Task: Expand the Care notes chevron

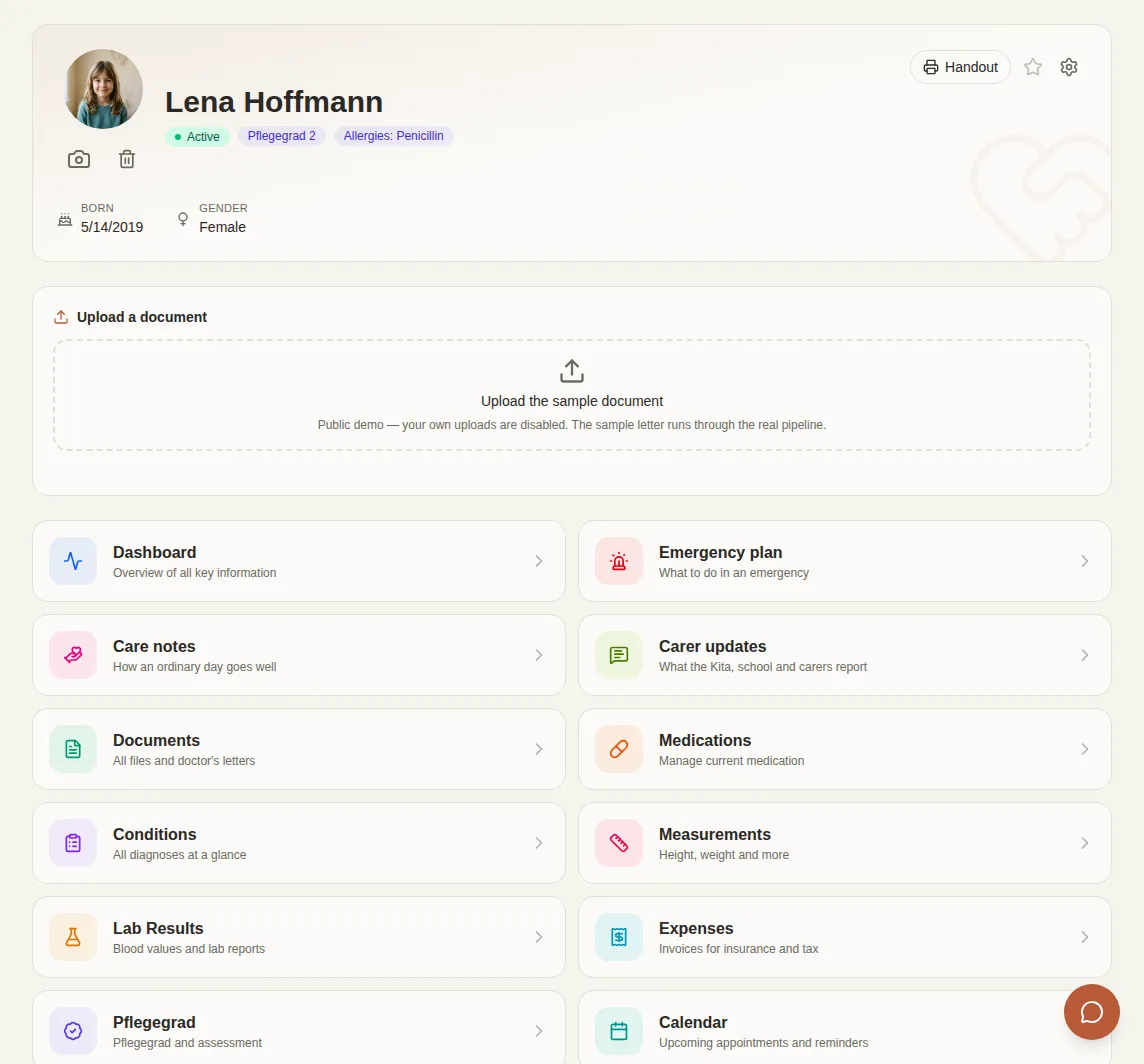Action: (538, 655)
